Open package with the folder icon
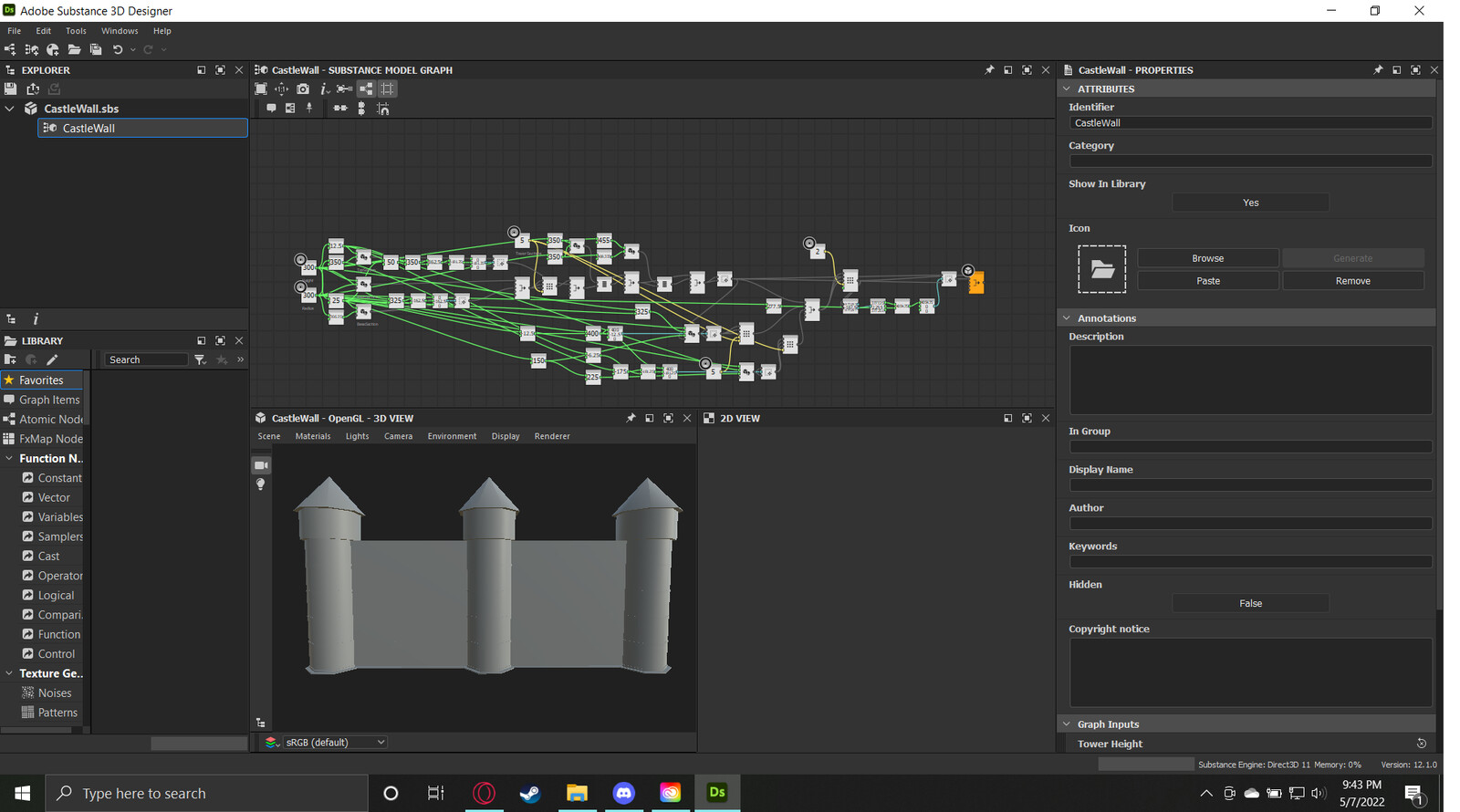The image size is (1460, 812). point(75,49)
